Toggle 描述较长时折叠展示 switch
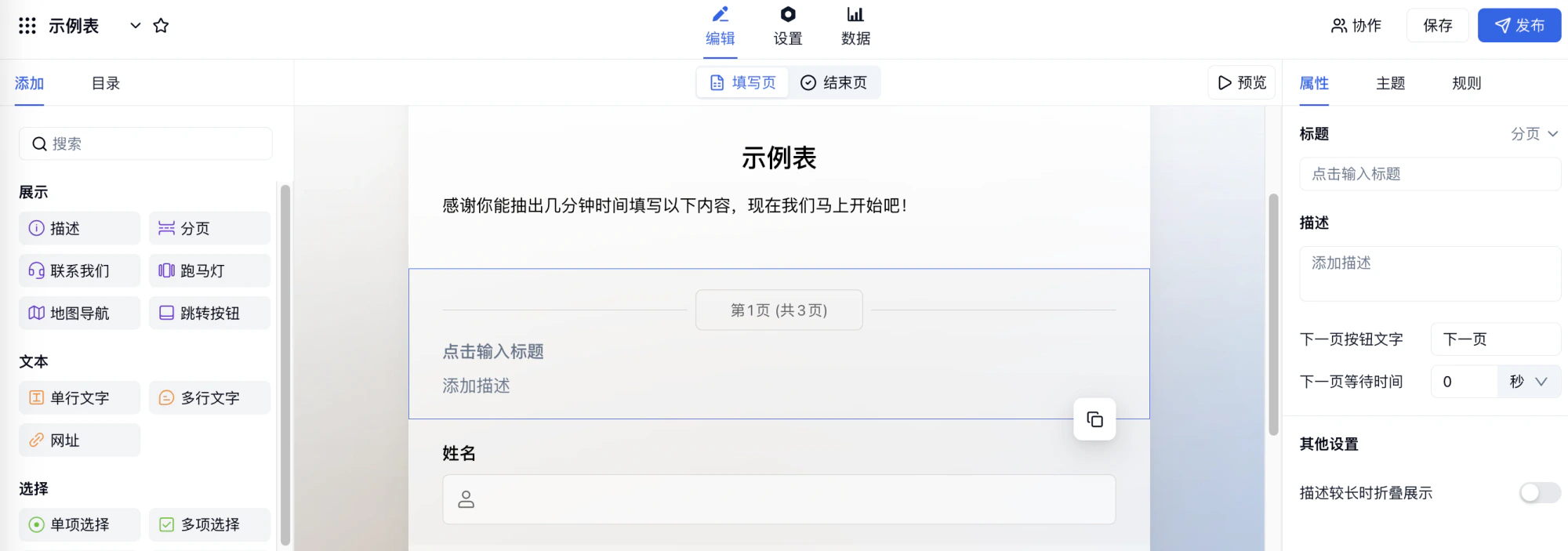Image resolution: width=1568 pixels, height=551 pixels. [1540, 492]
